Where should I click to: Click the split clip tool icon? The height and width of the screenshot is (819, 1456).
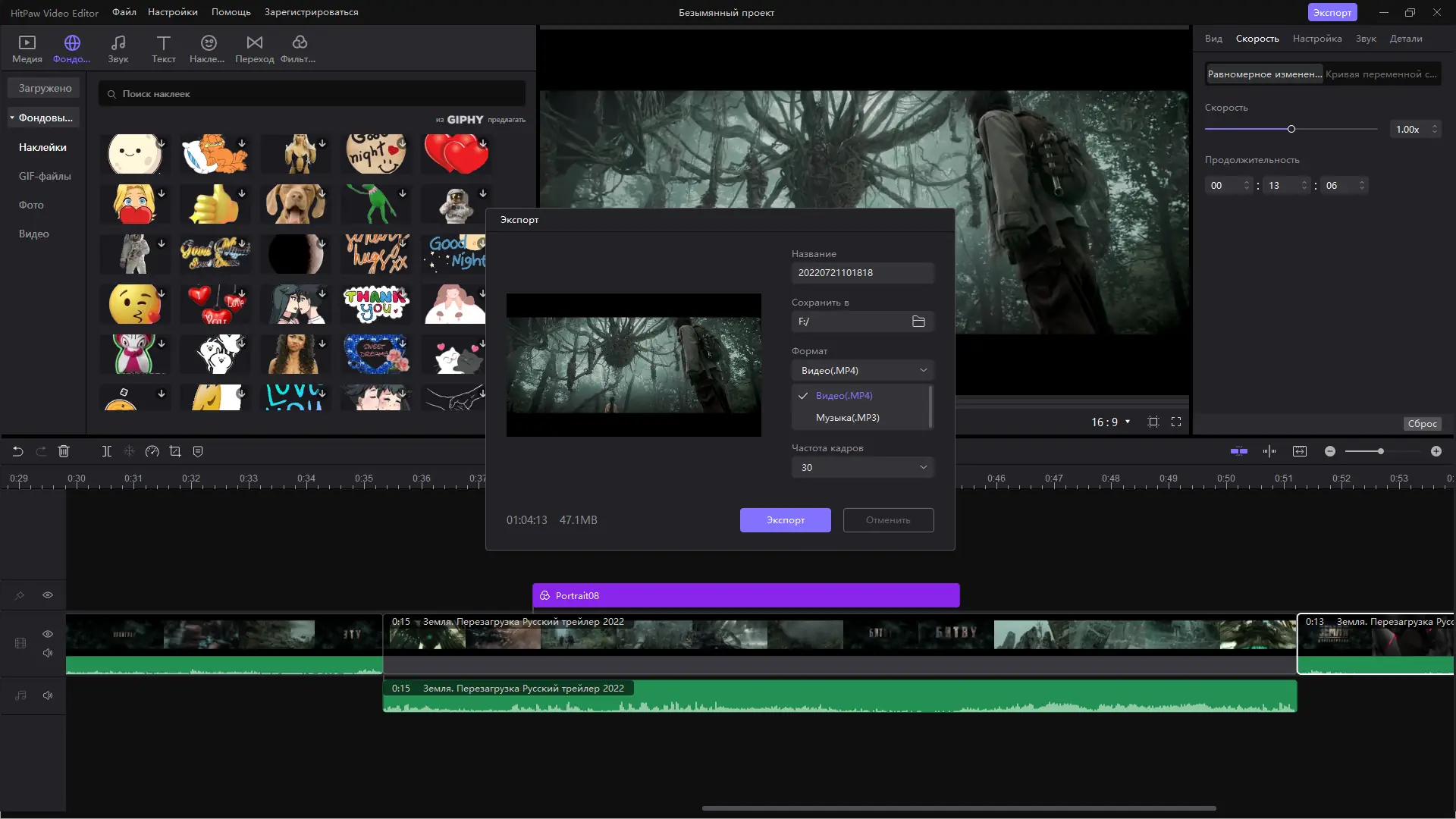107,451
